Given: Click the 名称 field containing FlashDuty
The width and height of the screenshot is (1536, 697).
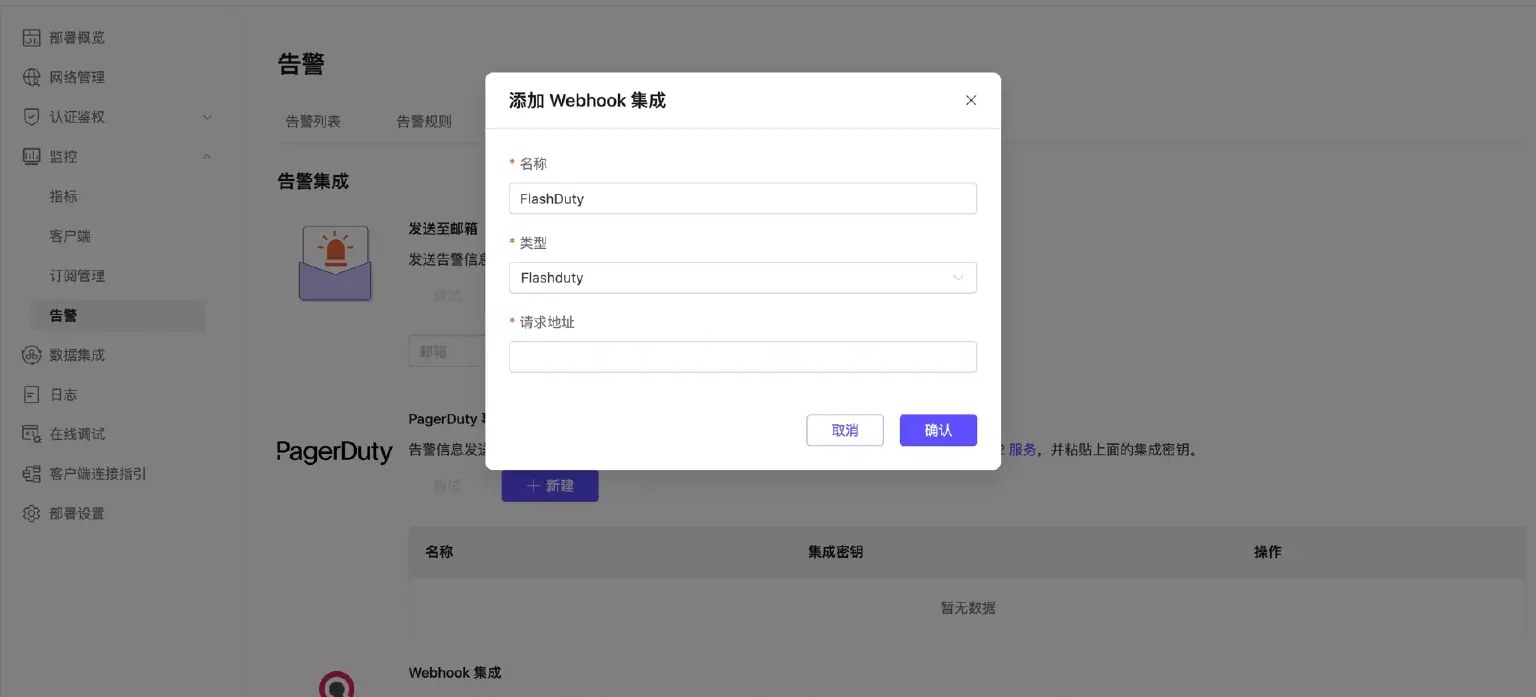Looking at the screenshot, I should [742, 199].
